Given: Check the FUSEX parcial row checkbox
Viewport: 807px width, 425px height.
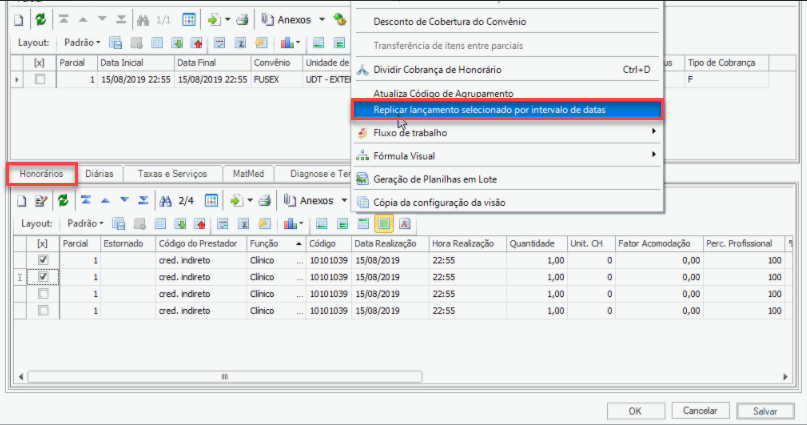Looking at the screenshot, I should coord(40,80).
